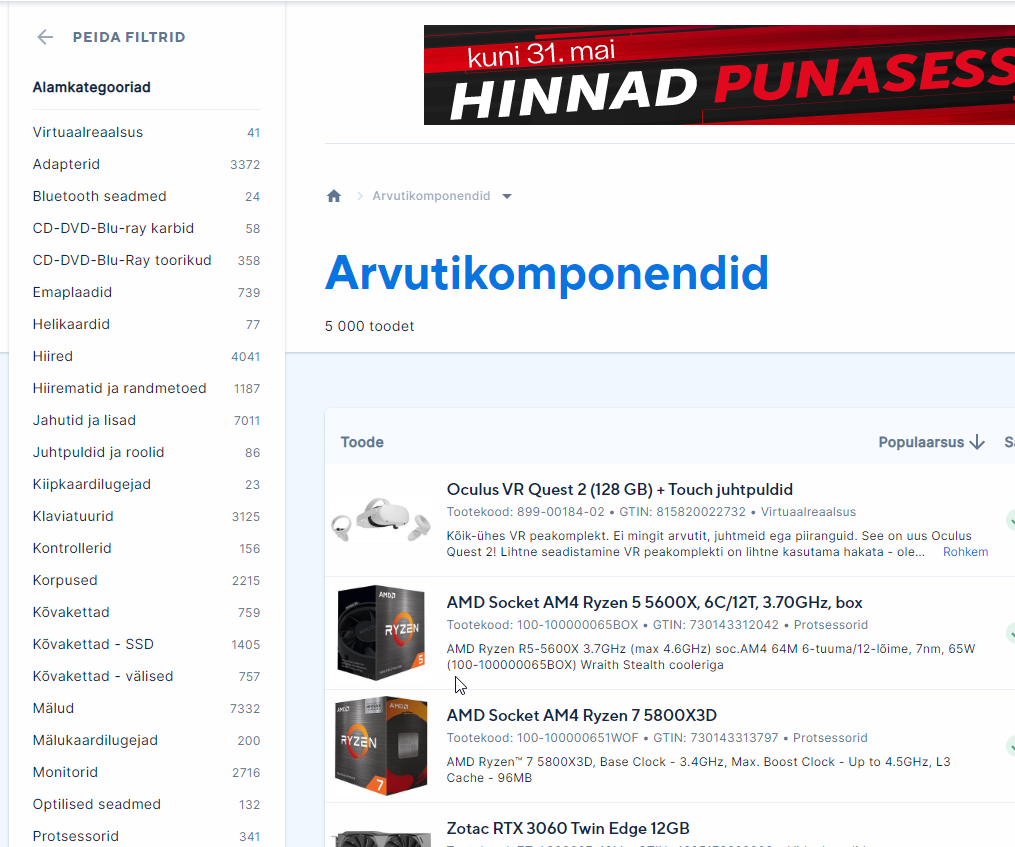Click the Toode column header

(362, 442)
